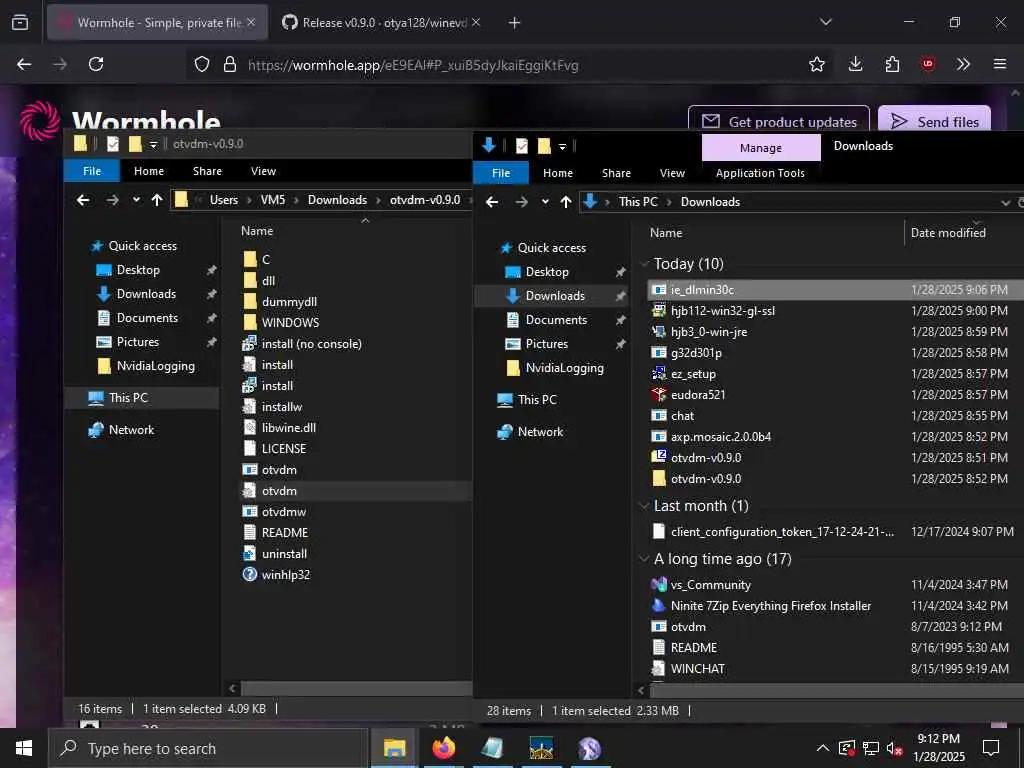
Task: Click the Firefox View icon
Action: tap(20, 23)
